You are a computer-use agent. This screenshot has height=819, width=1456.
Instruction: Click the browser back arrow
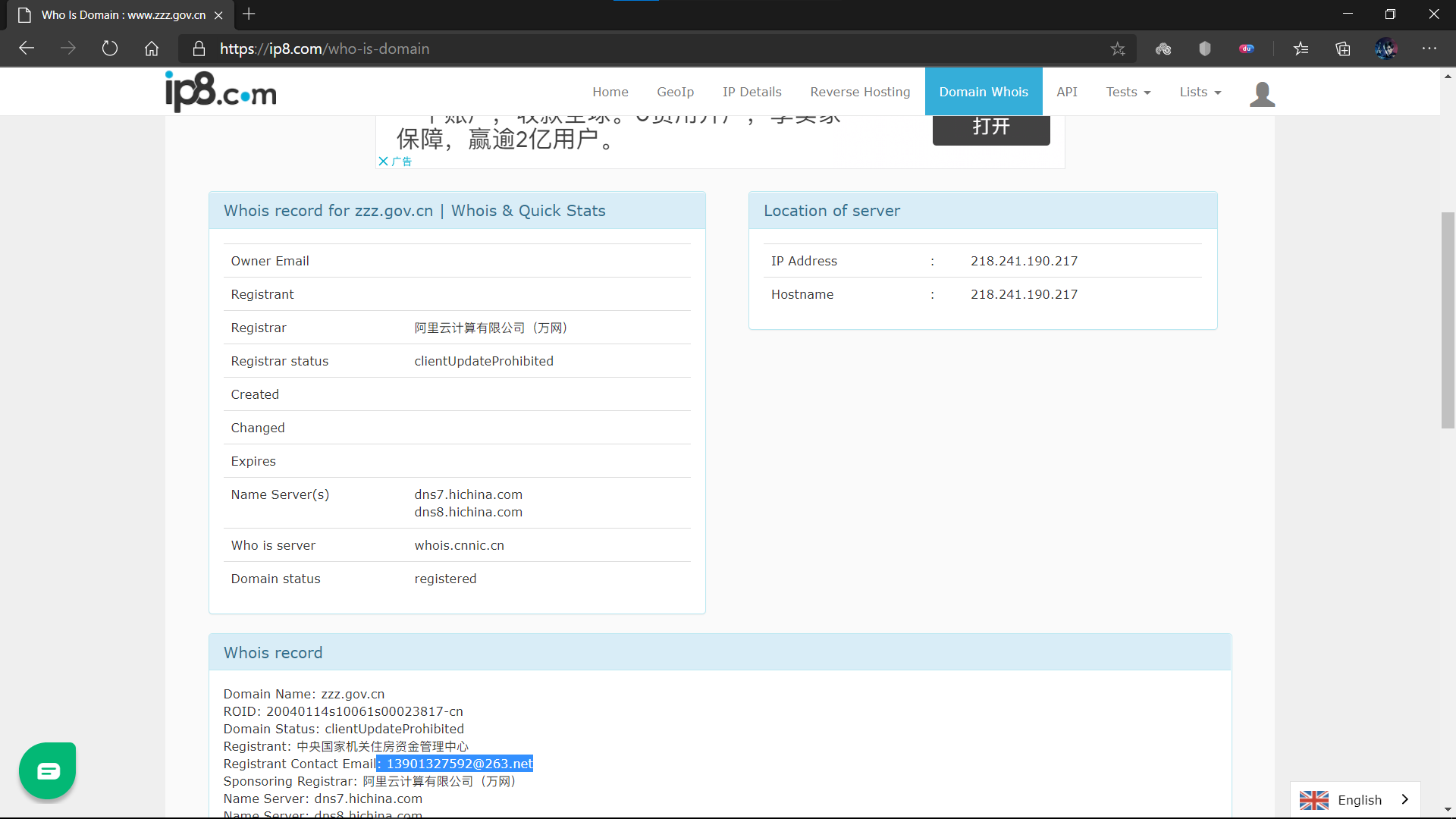(27, 49)
